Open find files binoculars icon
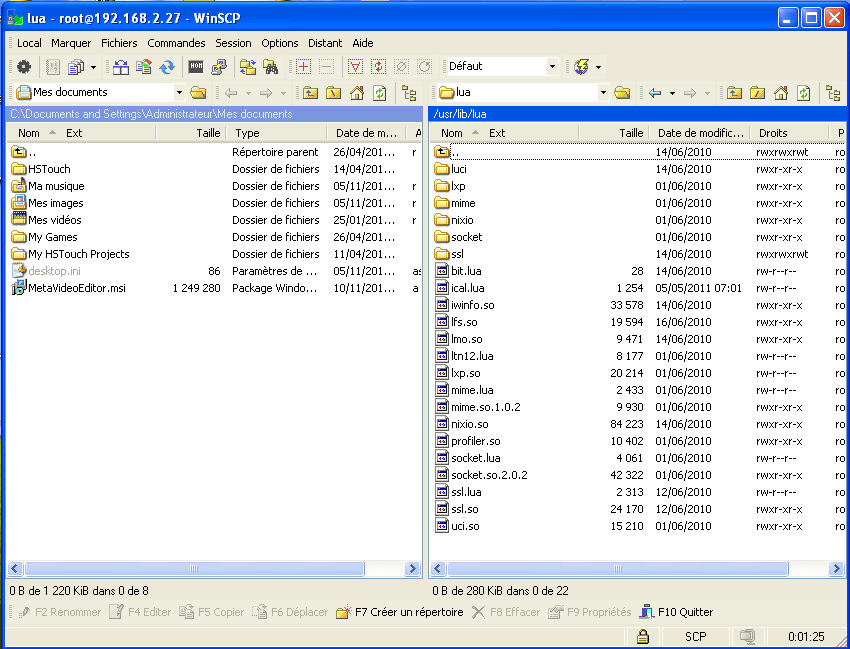This screenshot has height=649, width=850. click(x=271, y=67)
